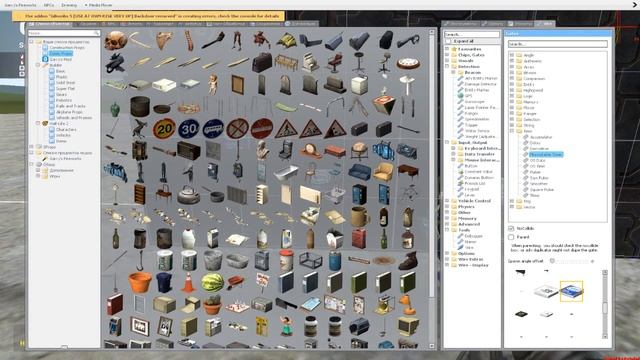
Task: Spawn the baby doll prop
Action: [213, 84]
